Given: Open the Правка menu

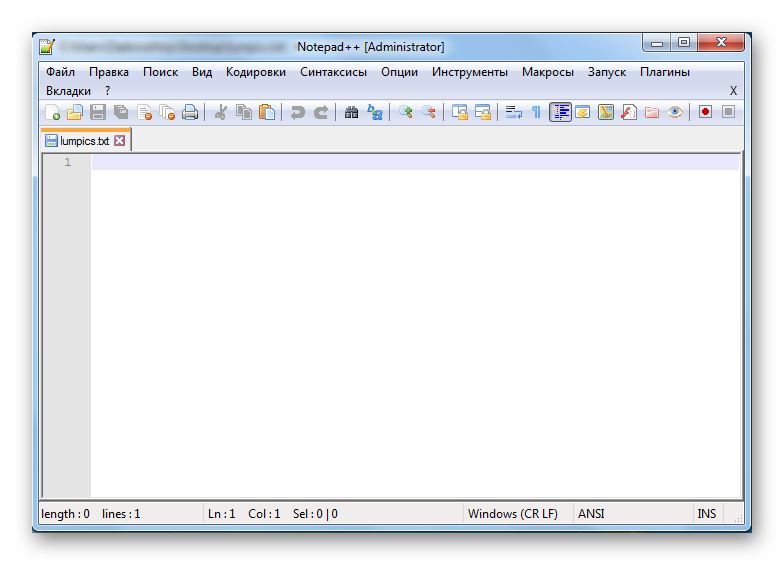Looking at the screenshot, I should (x=108, y=72).
